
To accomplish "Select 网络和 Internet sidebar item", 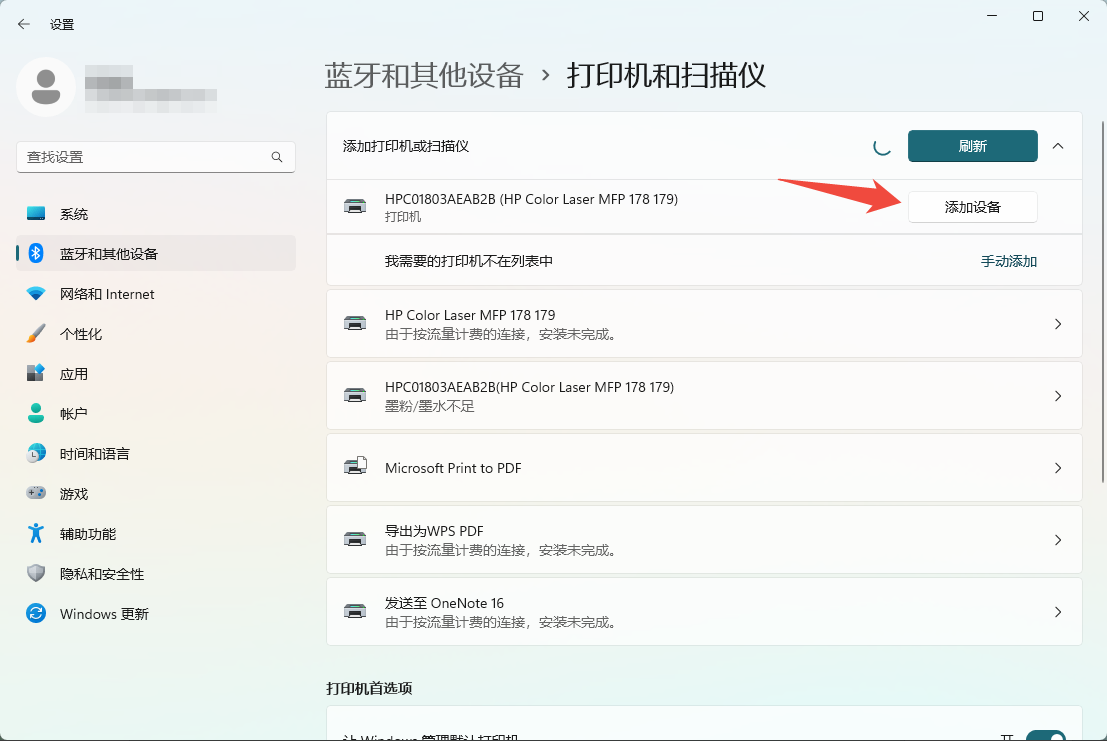I will (107, 294).
